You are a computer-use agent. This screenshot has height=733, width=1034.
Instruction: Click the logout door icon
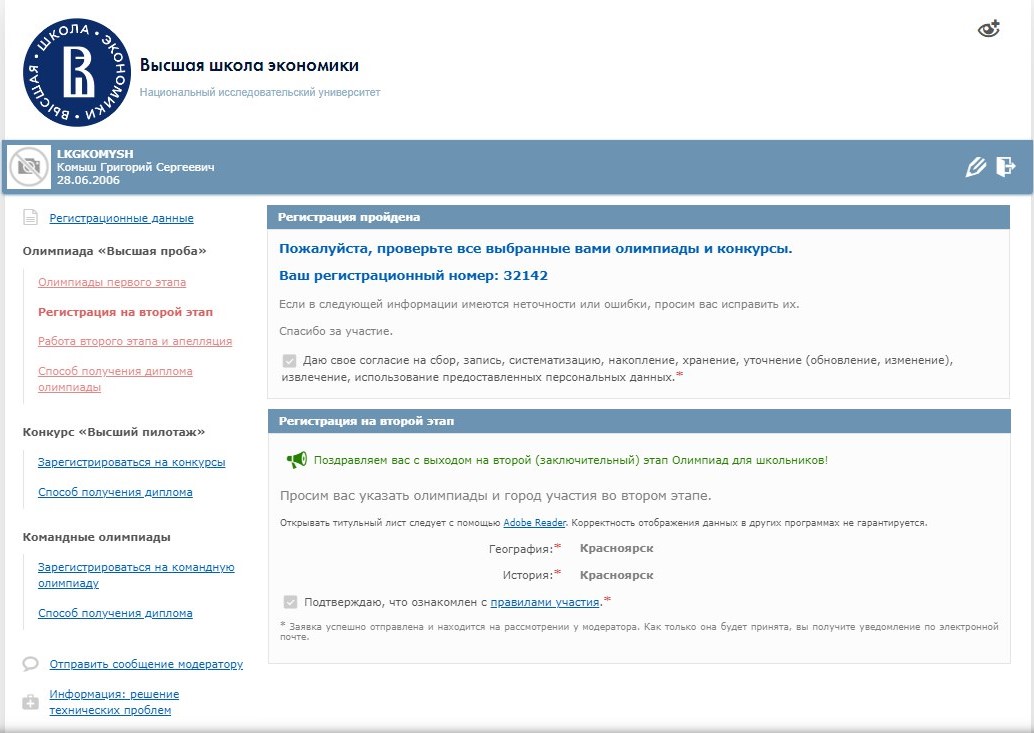click(1005, 167)
